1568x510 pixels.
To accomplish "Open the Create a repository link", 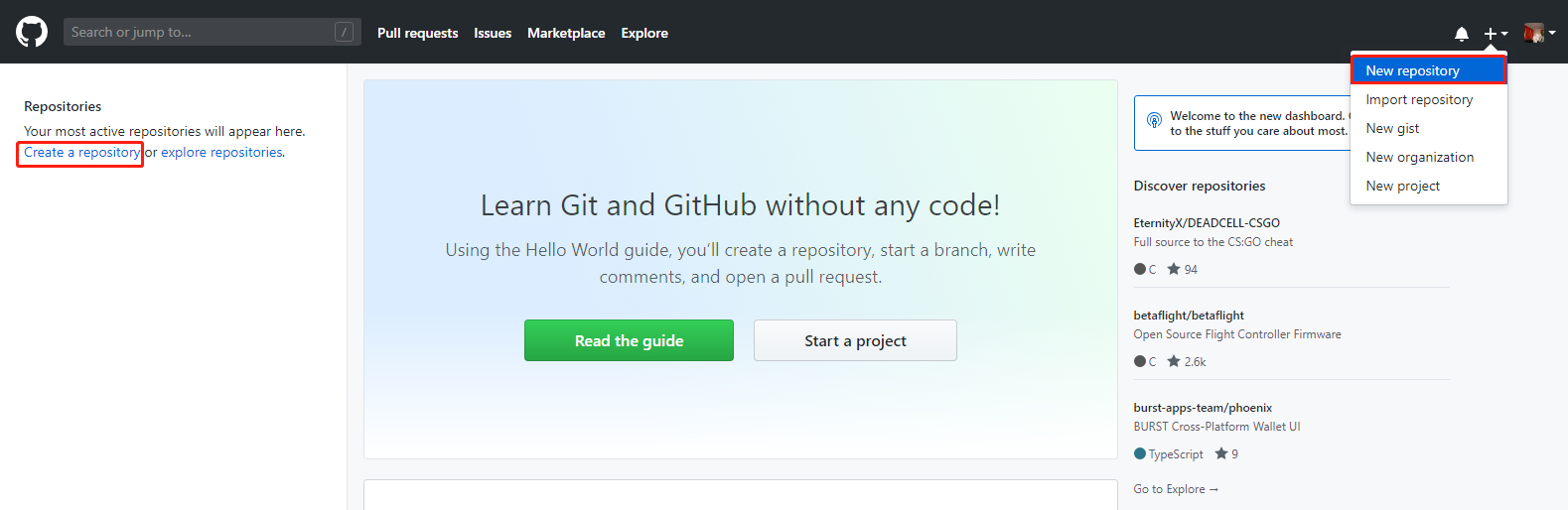I will point(81,153).
